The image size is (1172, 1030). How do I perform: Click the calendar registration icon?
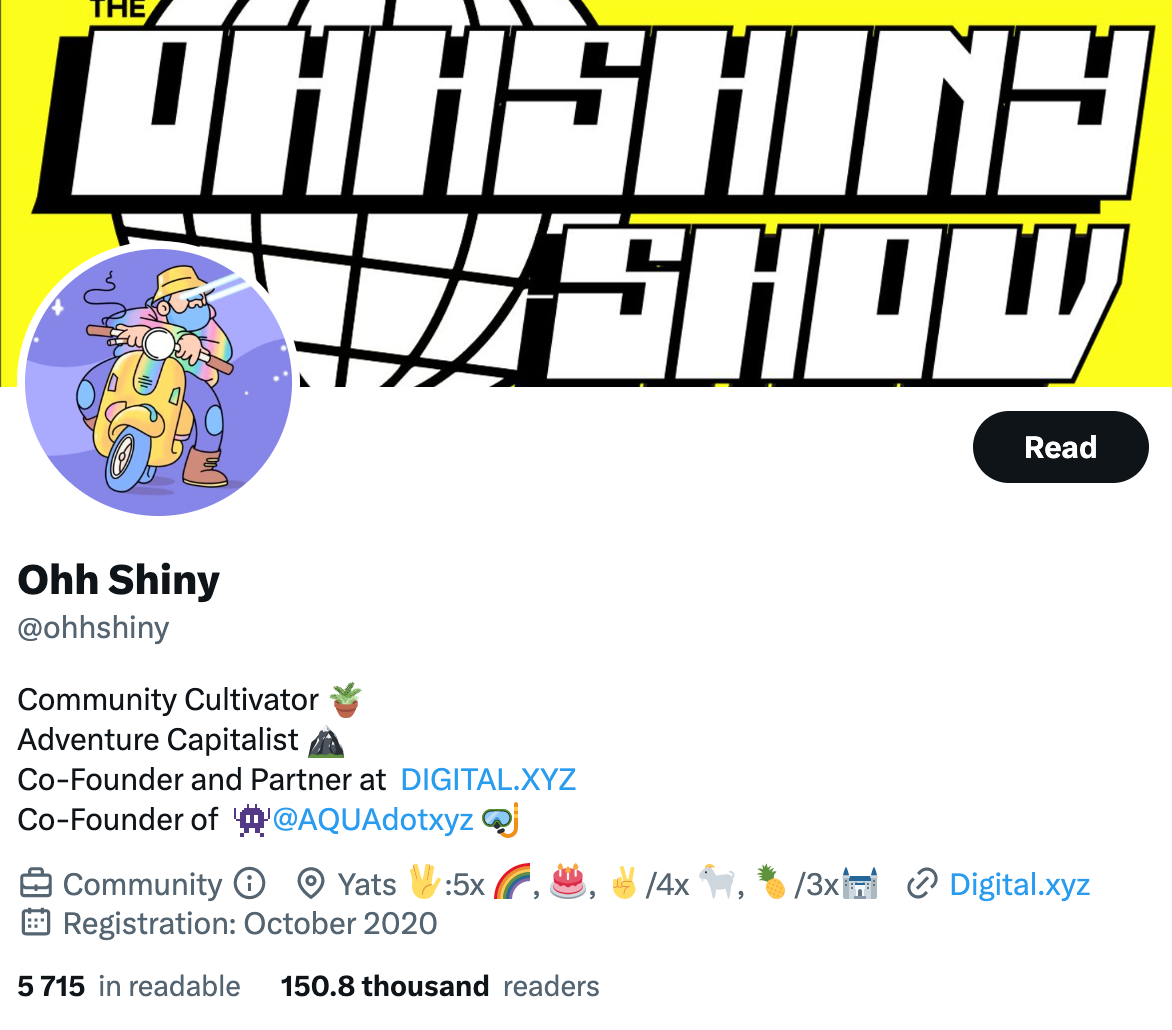(x=35, y=923)
